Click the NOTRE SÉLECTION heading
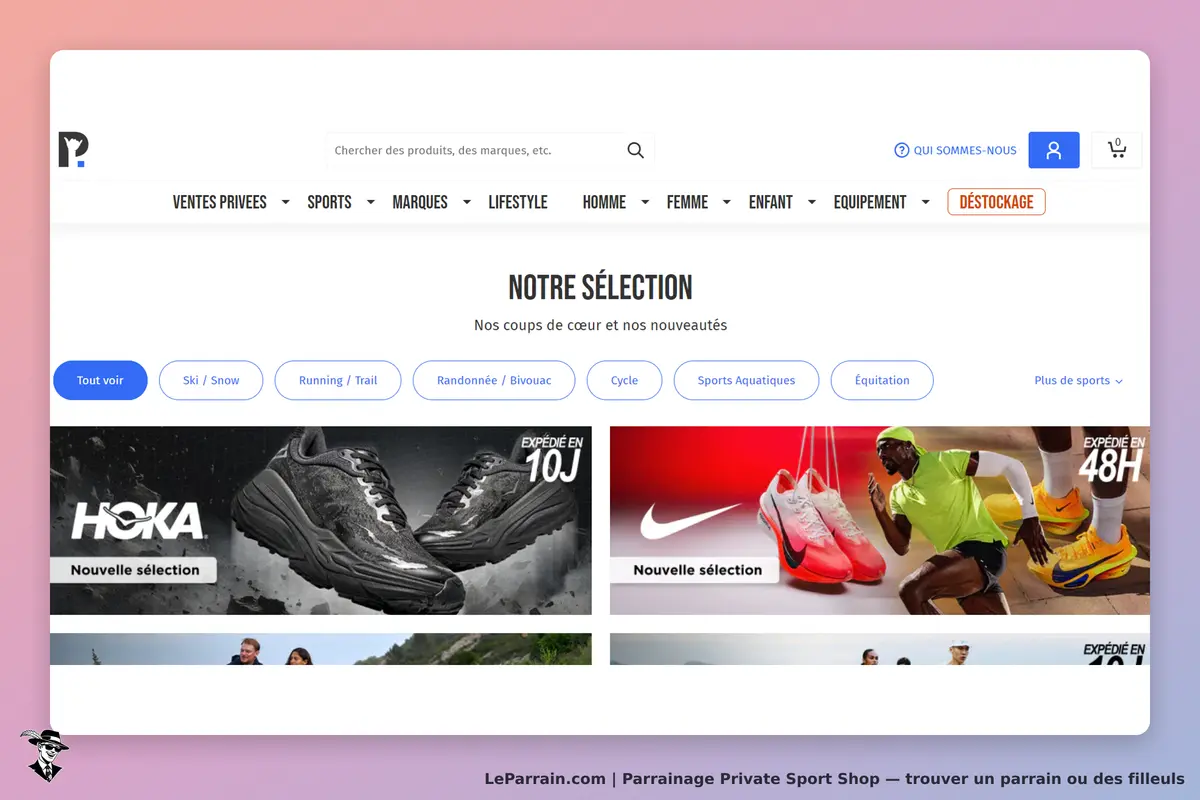This screenshot has height=800, width=1200. (x=600, y=288)
